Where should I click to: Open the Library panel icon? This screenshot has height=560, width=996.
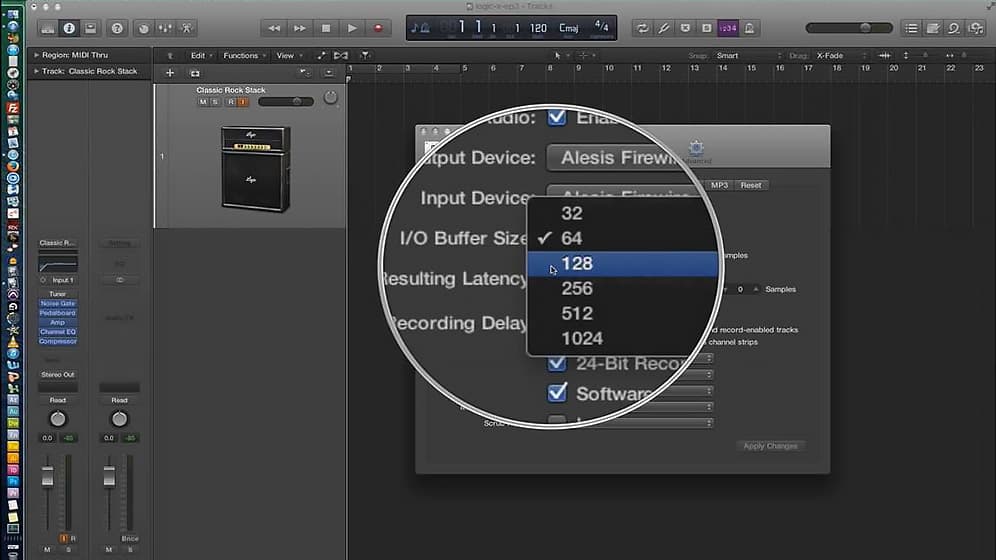click(x=48, y=28)
